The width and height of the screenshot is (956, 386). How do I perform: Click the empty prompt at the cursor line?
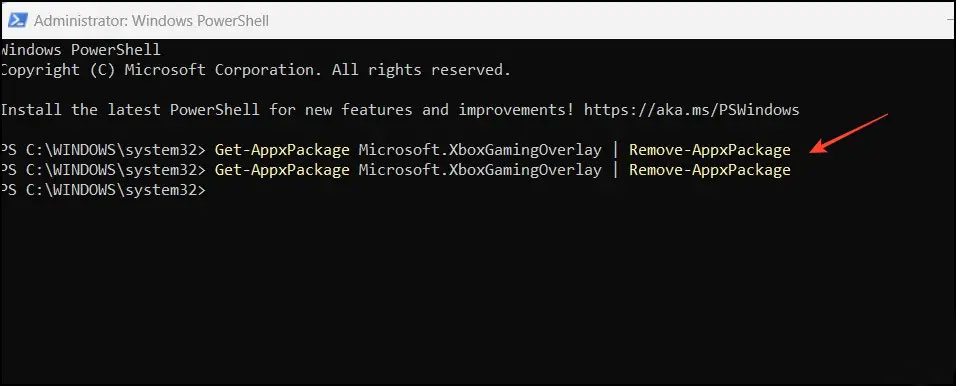[104, 190]
